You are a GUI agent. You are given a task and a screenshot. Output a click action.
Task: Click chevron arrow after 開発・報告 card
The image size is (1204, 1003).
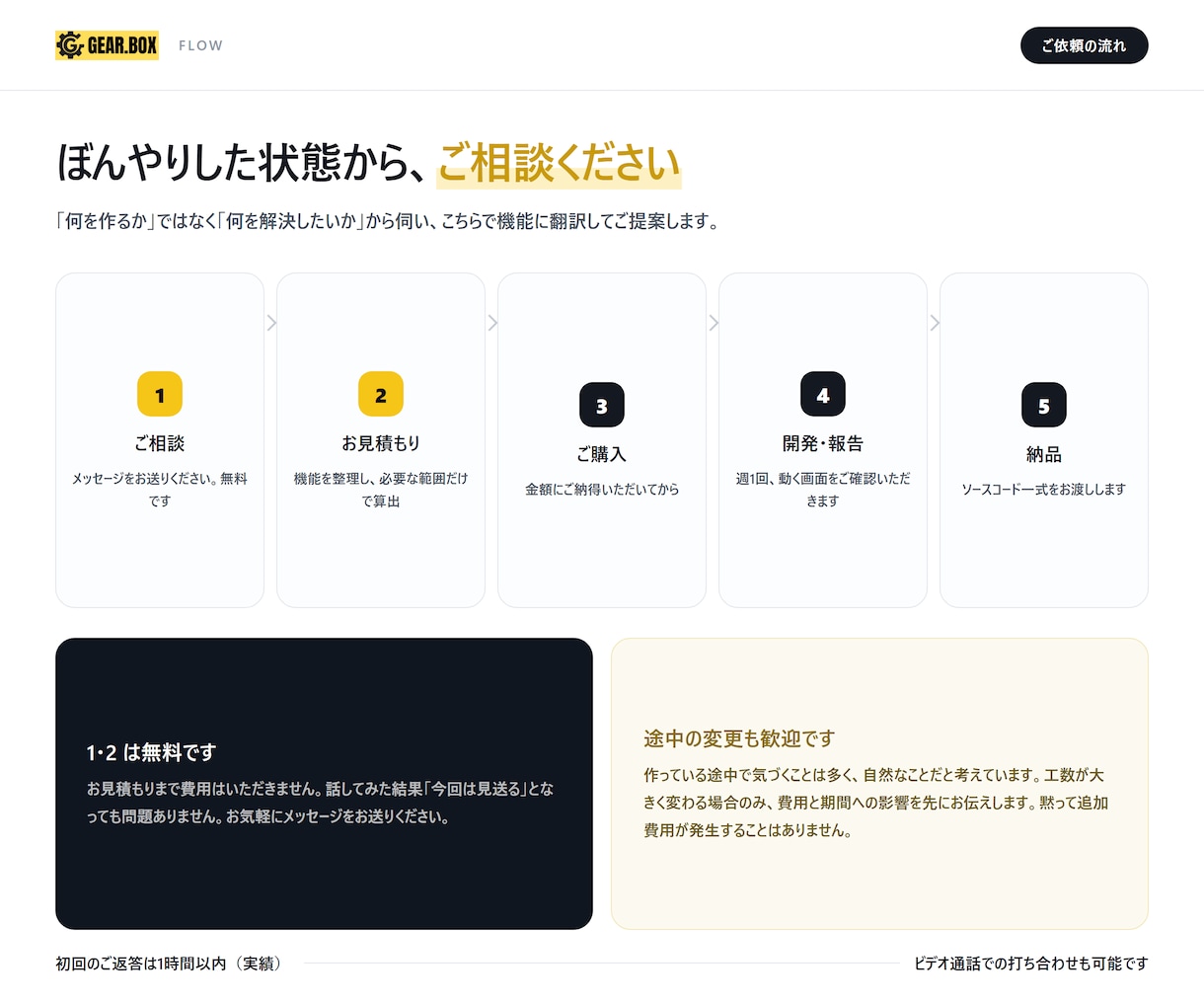(935, 323)
